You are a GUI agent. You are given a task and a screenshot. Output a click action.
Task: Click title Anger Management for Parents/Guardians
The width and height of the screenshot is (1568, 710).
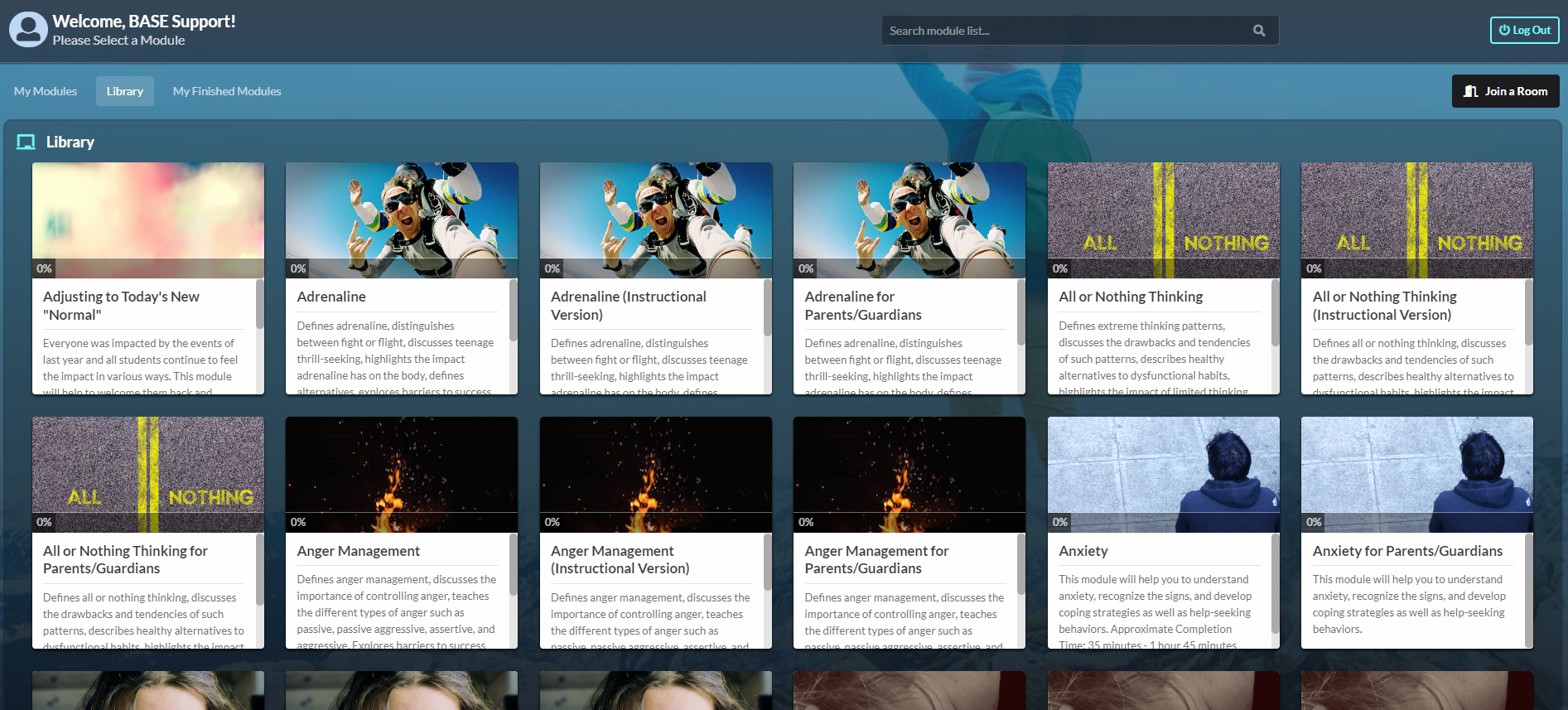point(876,559)
